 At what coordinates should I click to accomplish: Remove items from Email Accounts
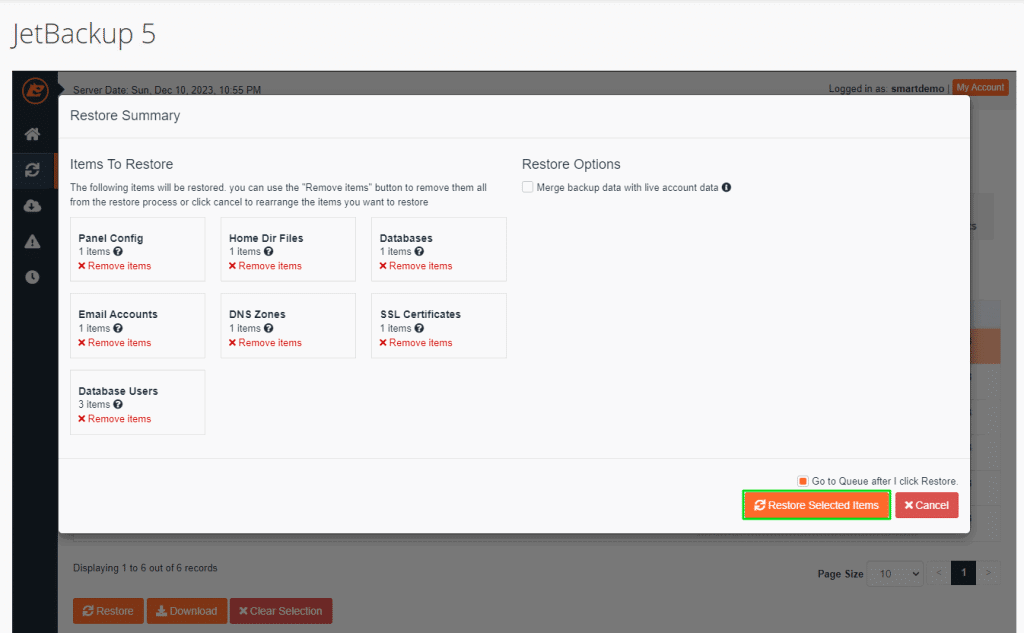[x=114, y=342]
